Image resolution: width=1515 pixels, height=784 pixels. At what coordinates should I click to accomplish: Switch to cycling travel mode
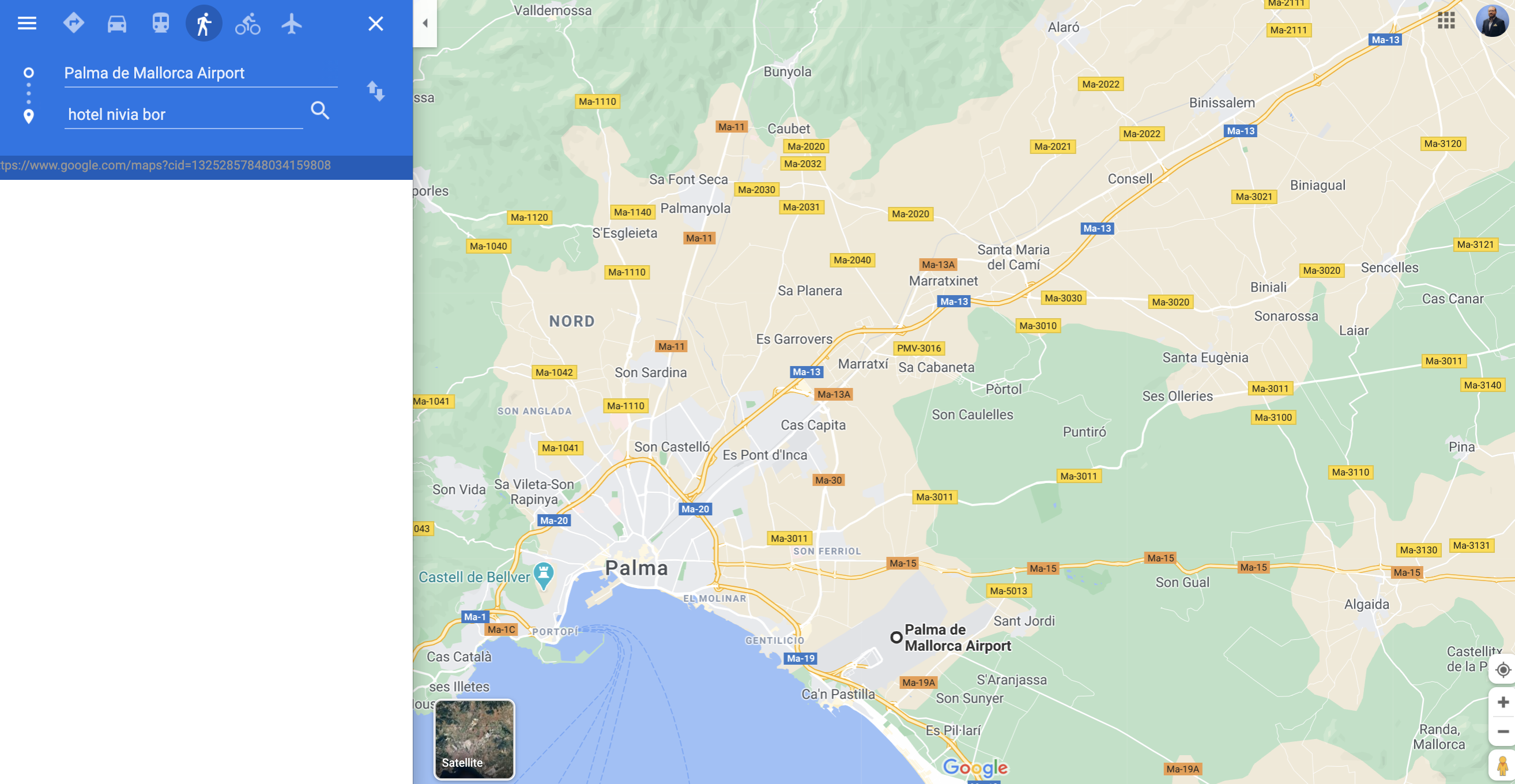pos(247,24)
